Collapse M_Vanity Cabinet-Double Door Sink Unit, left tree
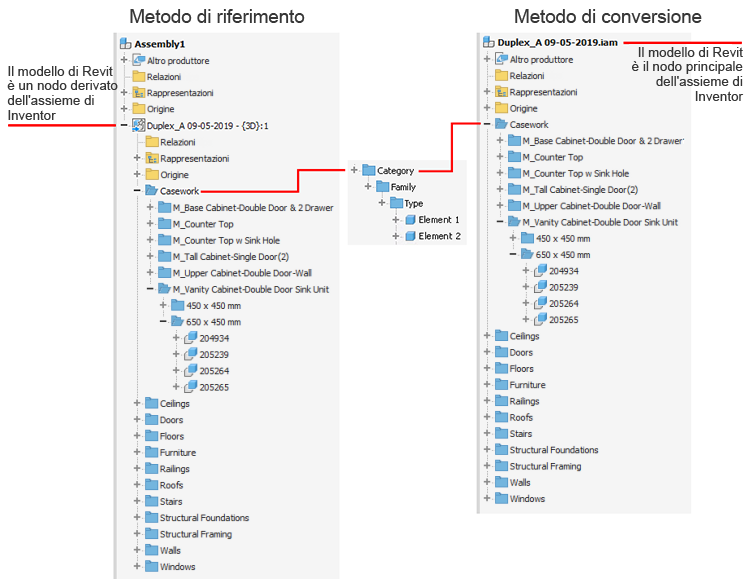The width and height of the screenshot is (750, 579). [150, 289]
